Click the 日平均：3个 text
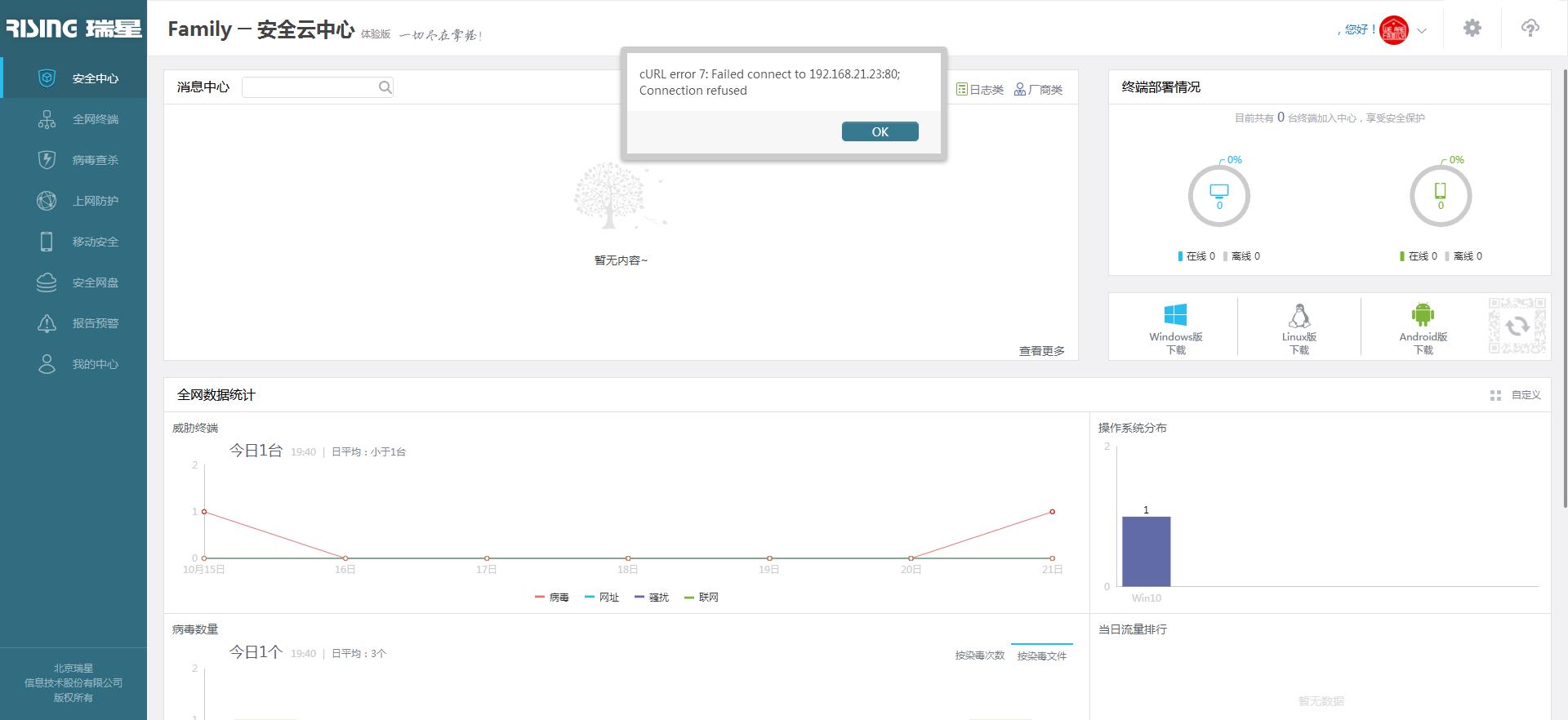The image size is (1568, 720). point(359,653)
